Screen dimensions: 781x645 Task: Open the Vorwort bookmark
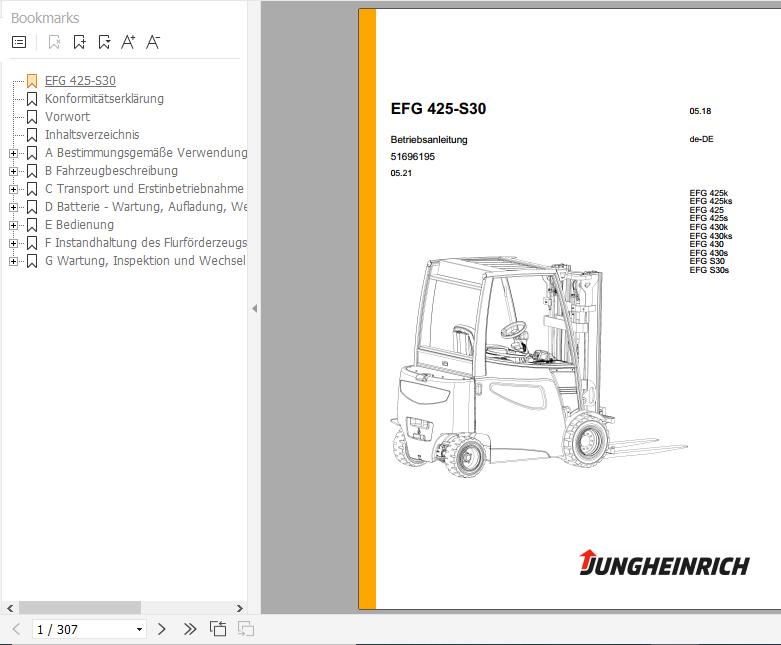click(67, 117)
